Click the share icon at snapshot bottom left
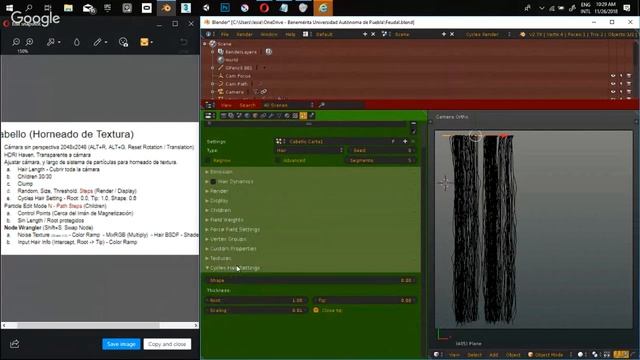The height and width of the screenshot is (360, 640). click(x=15, y=344)
